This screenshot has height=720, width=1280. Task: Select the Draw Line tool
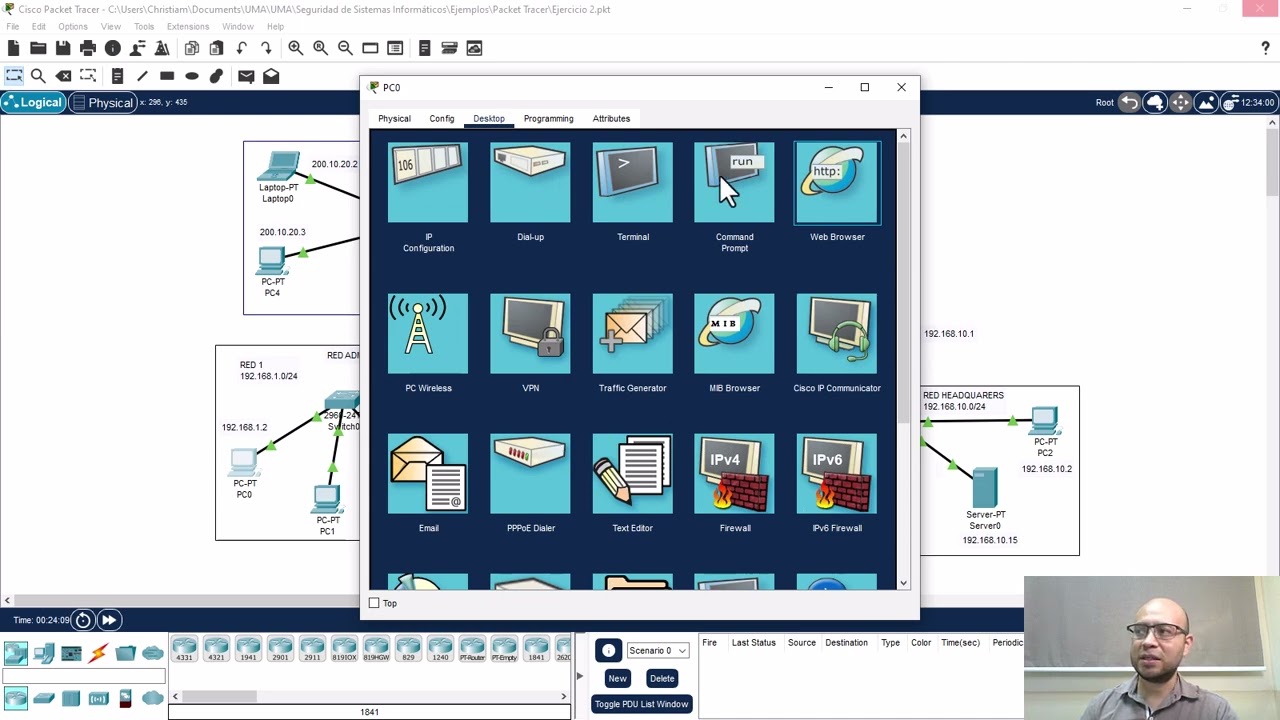click(142, 76)
